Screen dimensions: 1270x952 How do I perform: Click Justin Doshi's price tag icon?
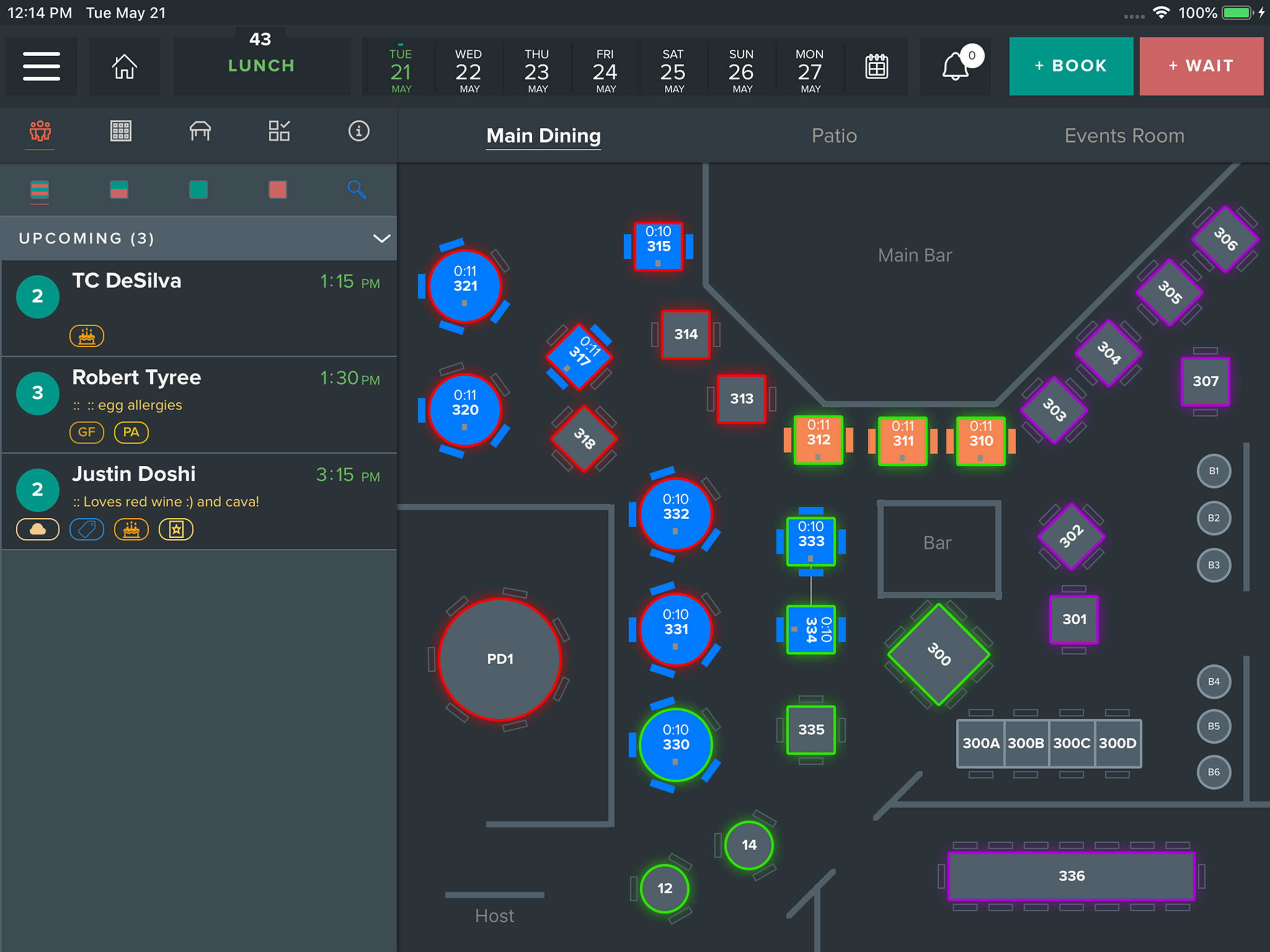(x=86, y=529)
